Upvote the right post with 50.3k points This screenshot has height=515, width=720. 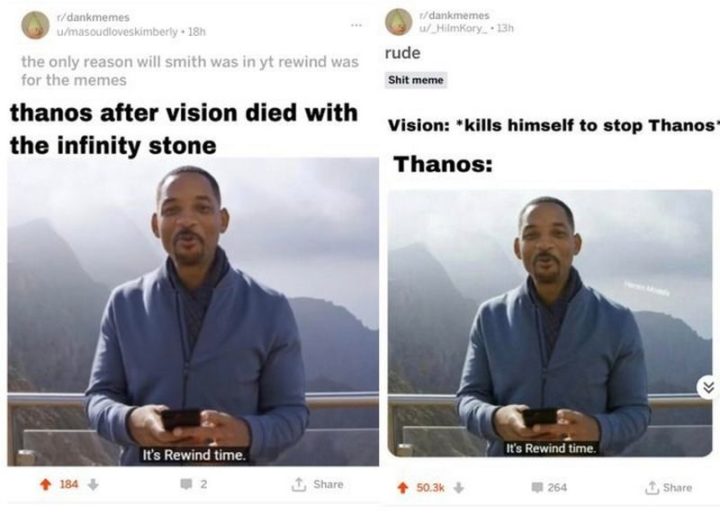(x=401, y=487)
